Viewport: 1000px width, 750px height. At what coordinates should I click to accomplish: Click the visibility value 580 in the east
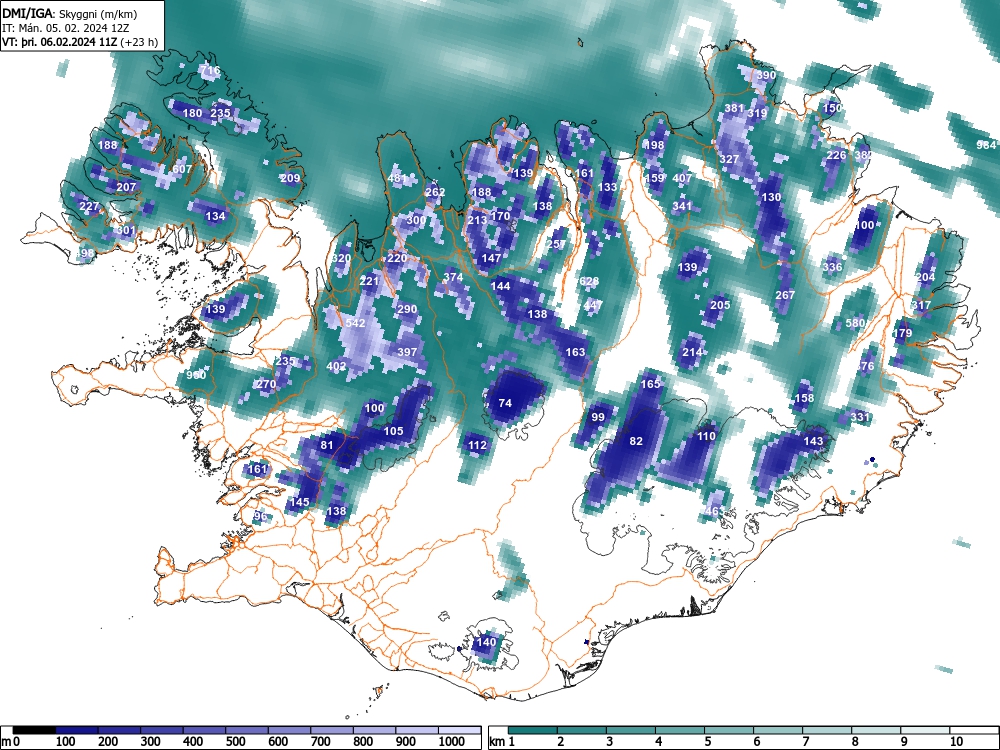coord(855,323)
